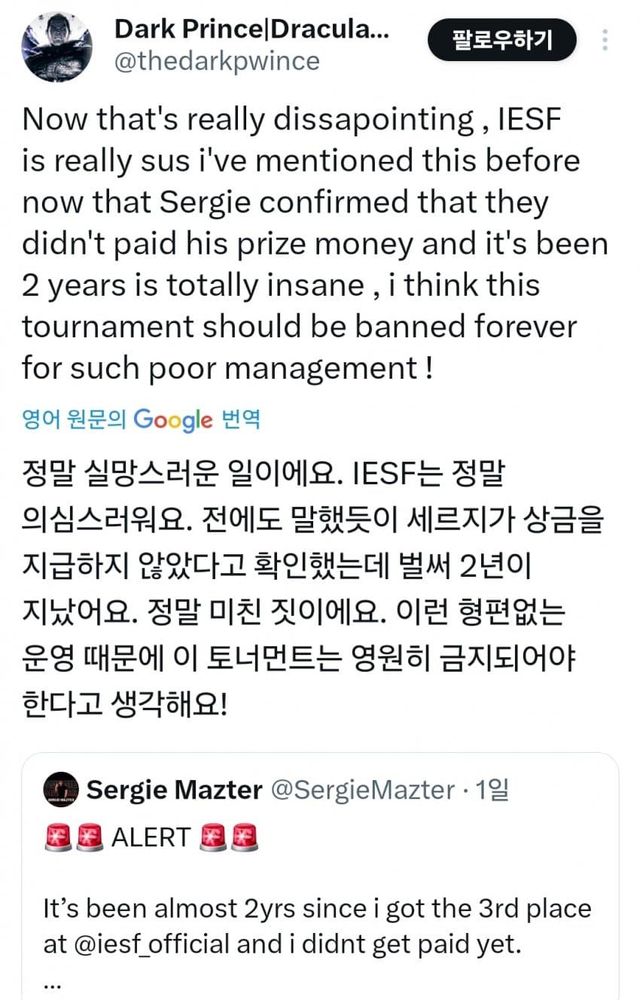Click Sergie Mazter's small profile picture
This screenshot has height=1000, width=640.
coord(62,790)
